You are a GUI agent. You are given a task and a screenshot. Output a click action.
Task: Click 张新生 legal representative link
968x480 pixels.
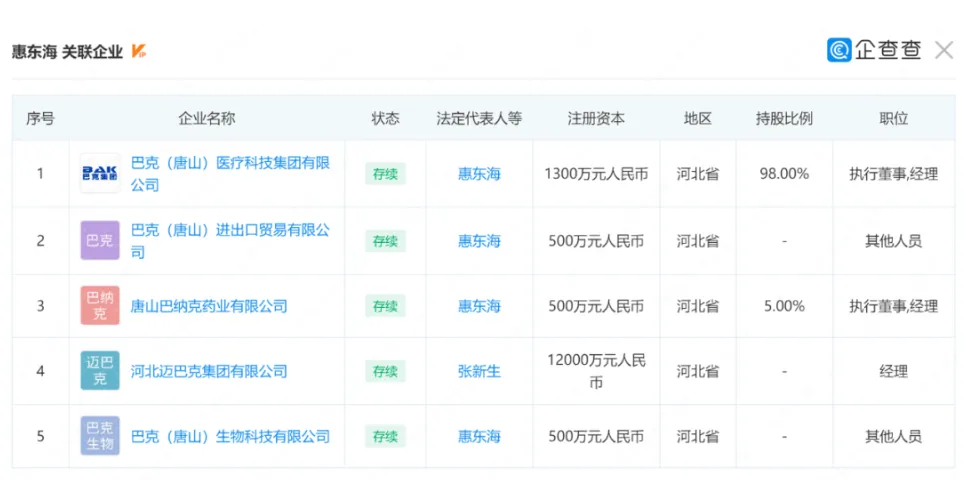[479, 371]
